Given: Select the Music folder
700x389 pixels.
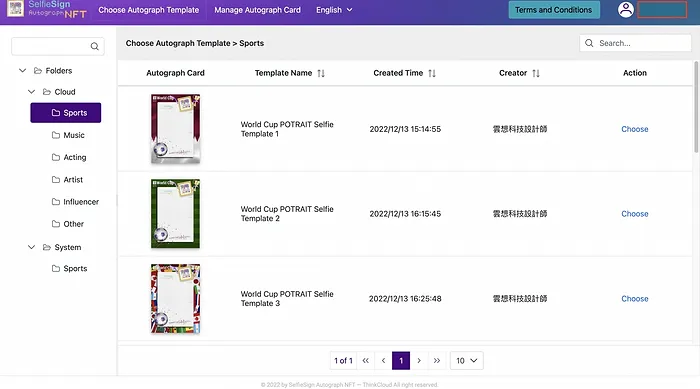Looking at the screenshot, I should tap(68, 135).
